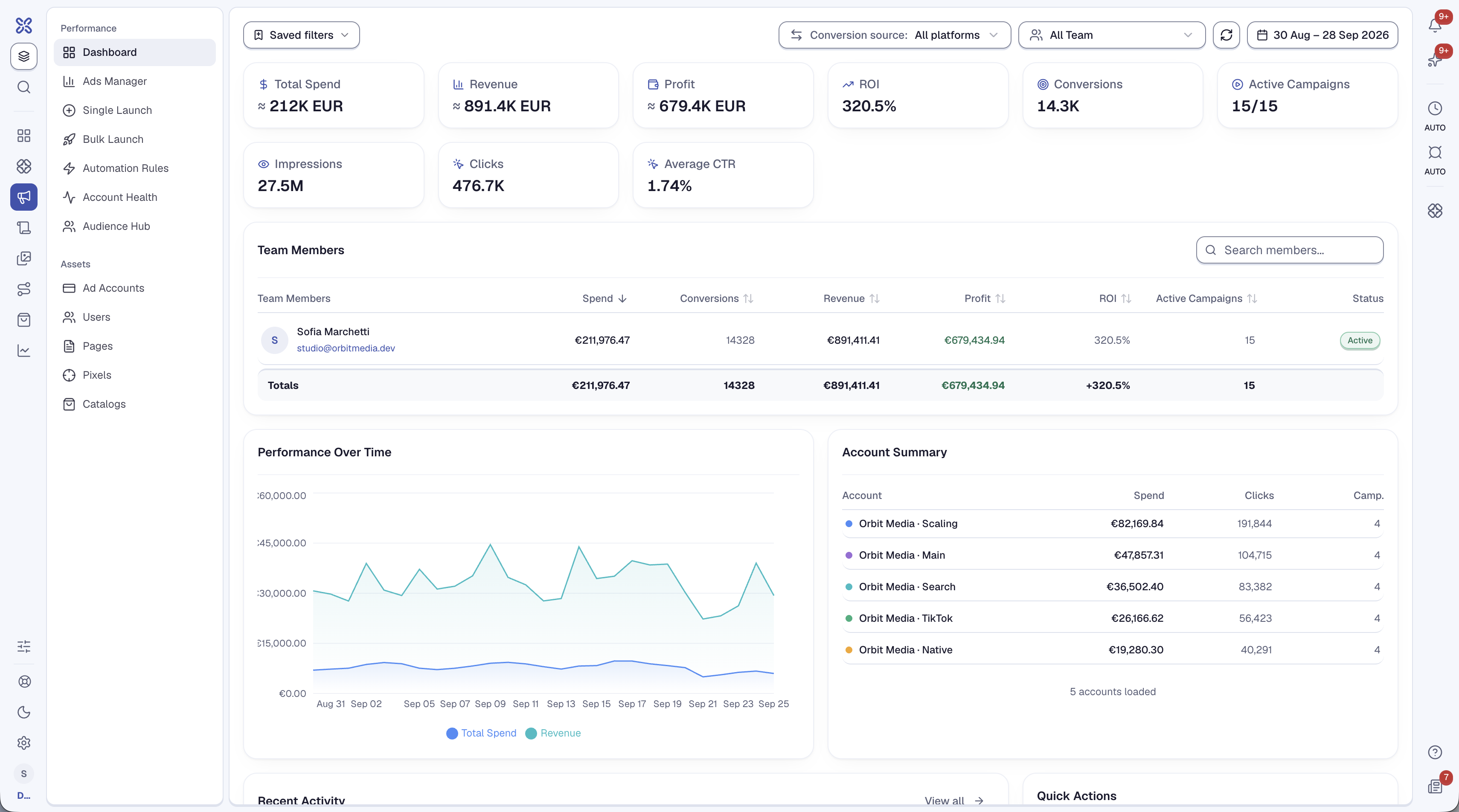Open the search icon in left rail
The image size is (1459, 812).
coord(24,87)
